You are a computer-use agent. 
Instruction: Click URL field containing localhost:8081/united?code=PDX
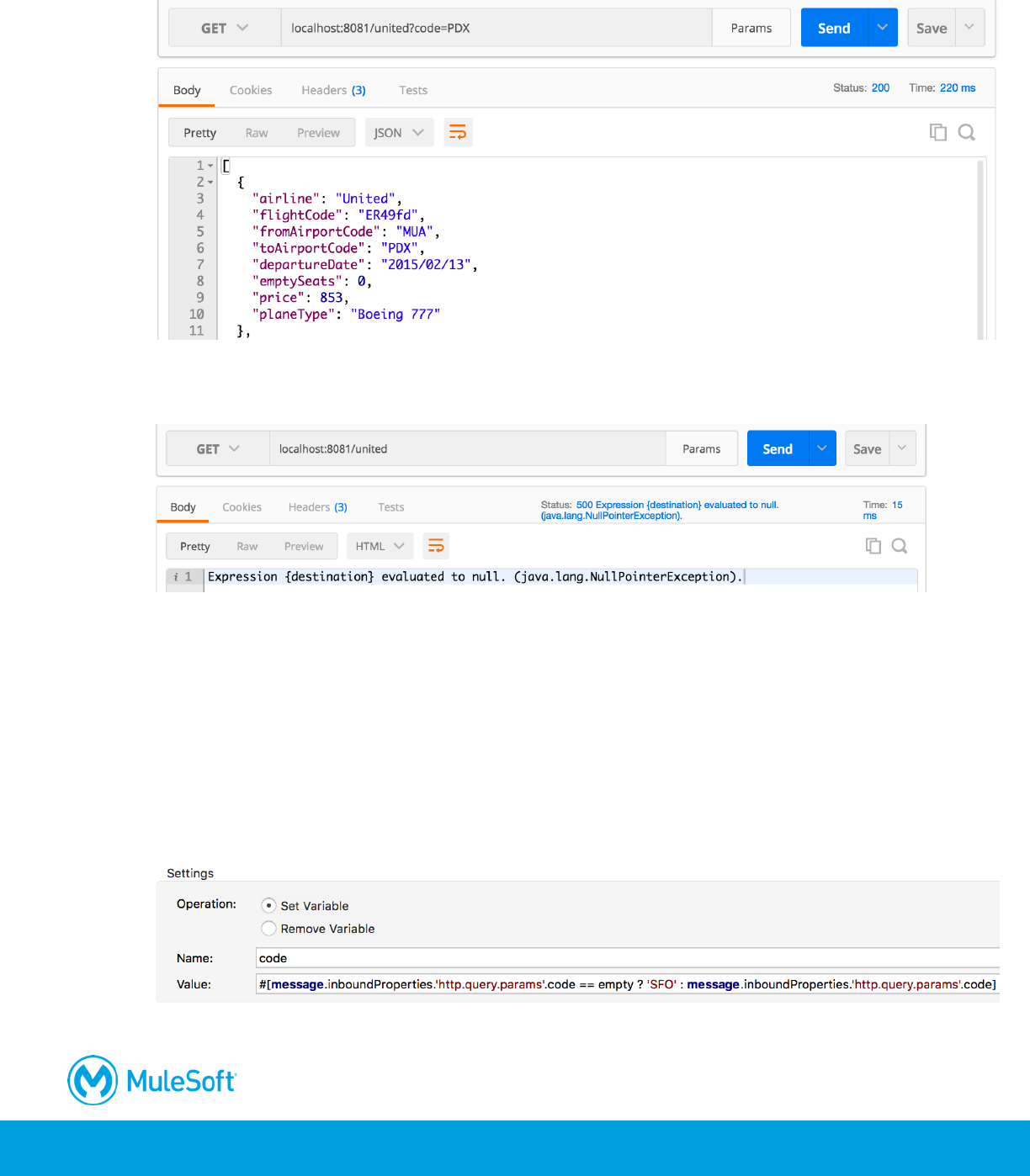click(496, 28)
